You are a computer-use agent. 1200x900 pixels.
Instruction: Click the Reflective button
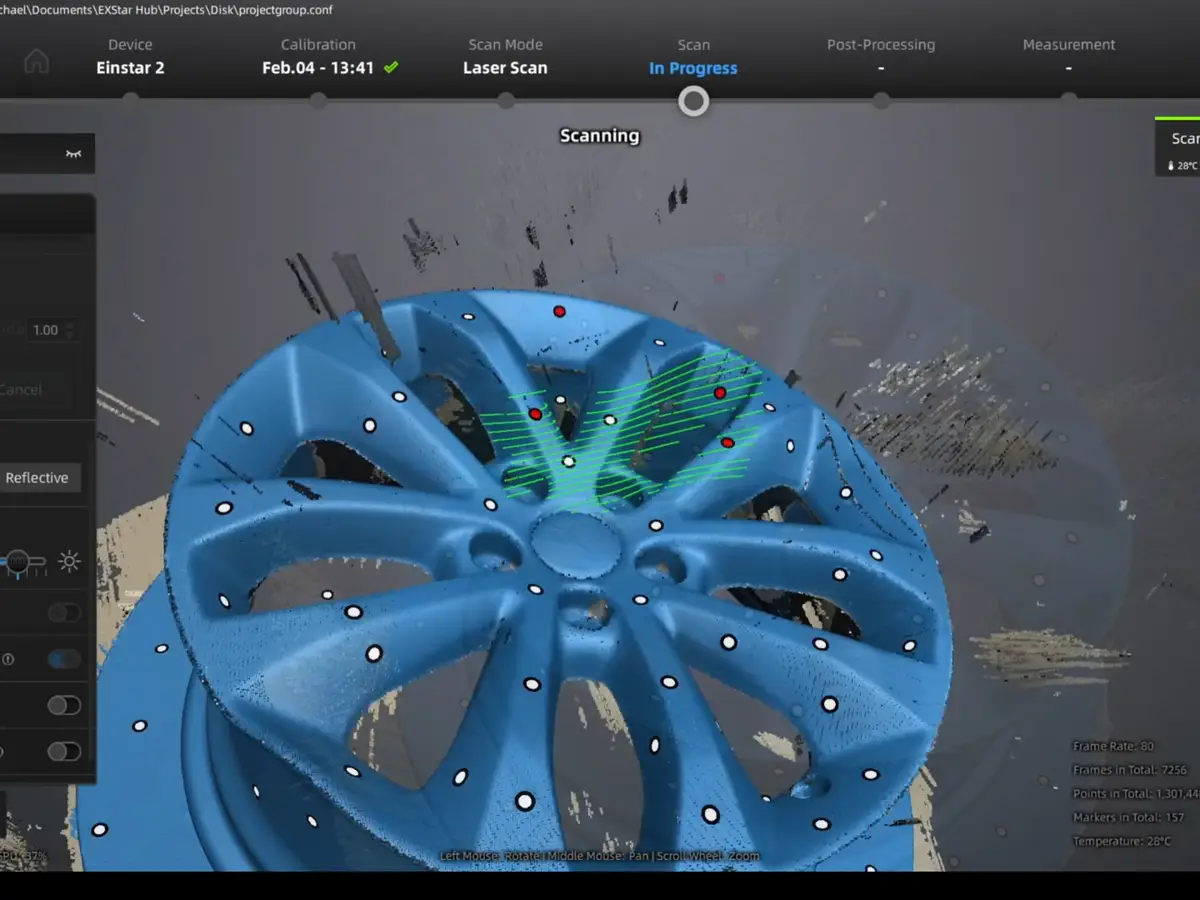pyautogui.click(x=38, y=478)
